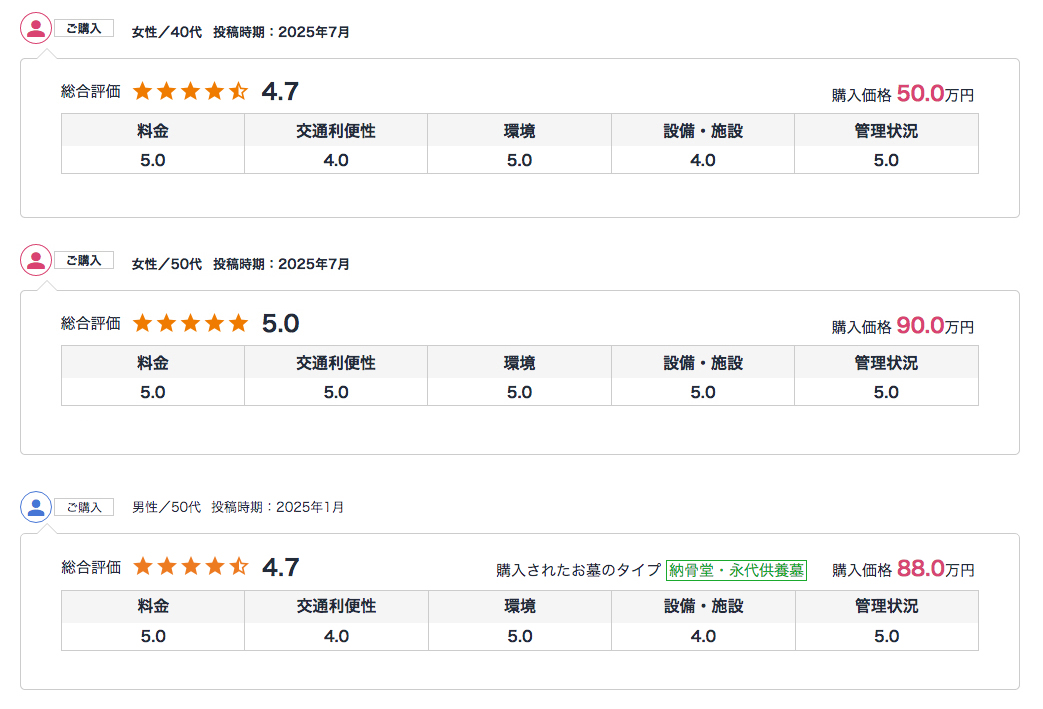Viewport: 1043px width, 709px height.
Task: Click the 交通利便性 header in the second review
Action: coord(336,362)
